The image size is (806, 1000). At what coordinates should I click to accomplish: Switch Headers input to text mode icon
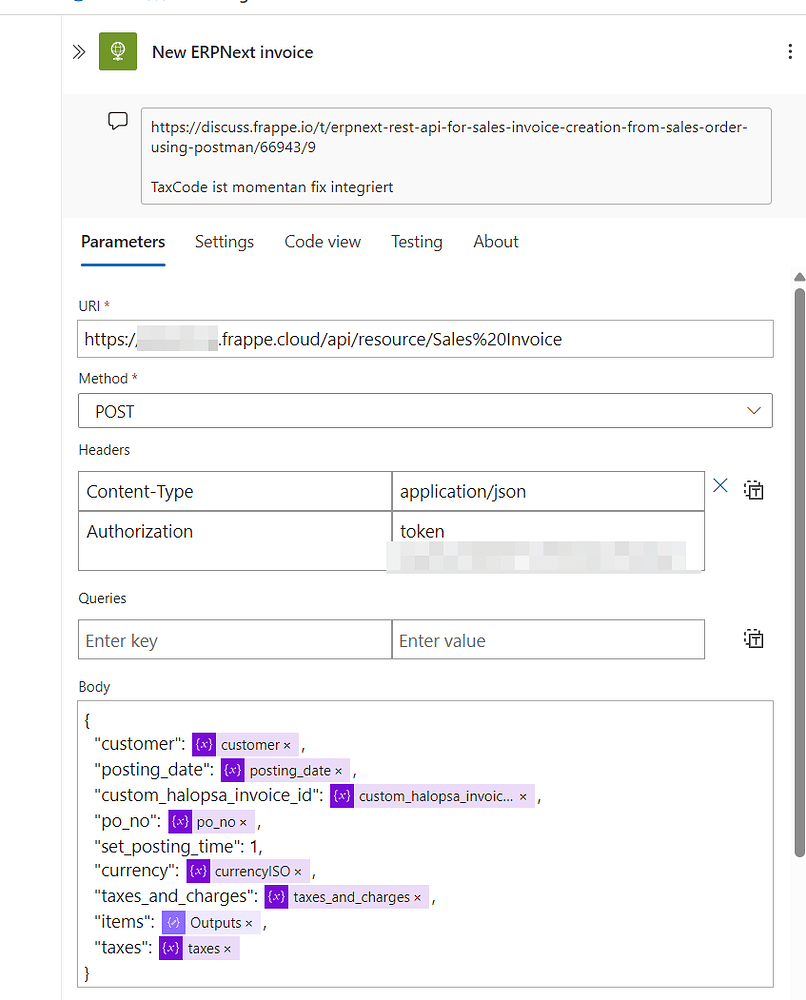point(753,489)
